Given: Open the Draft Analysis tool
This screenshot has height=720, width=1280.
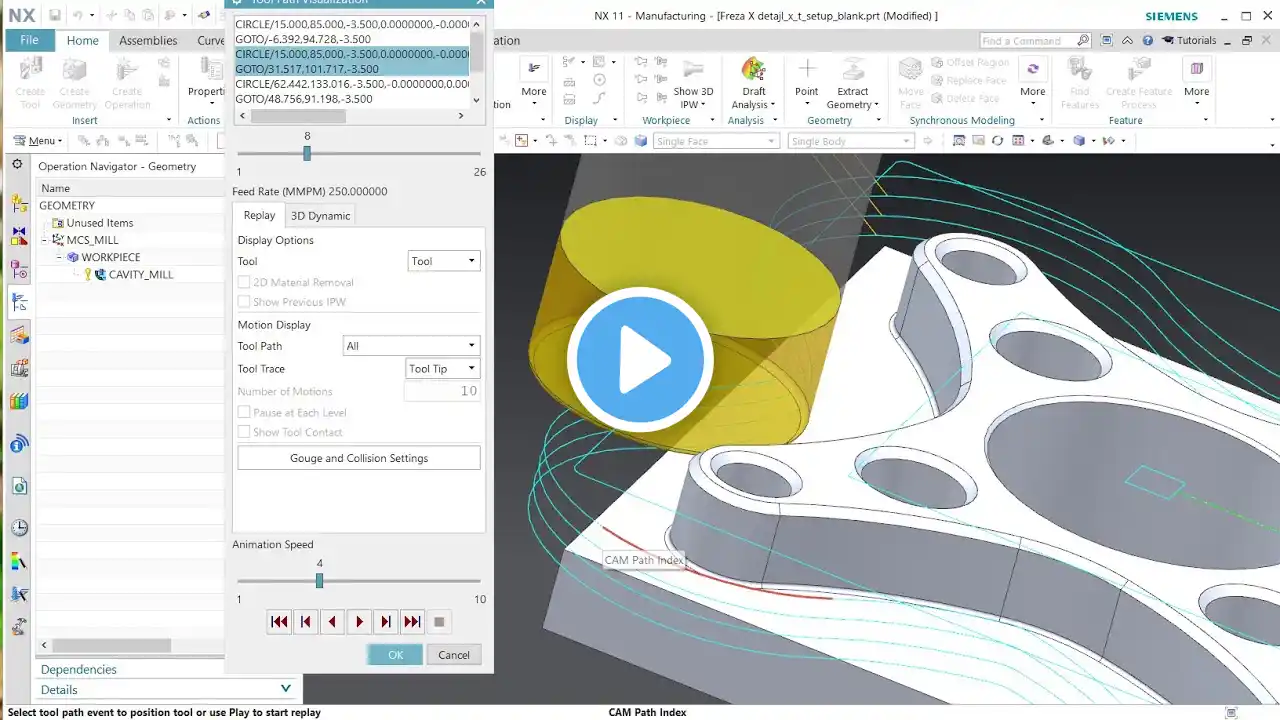Looking at the screenshot, I should [x=753, y=84].
